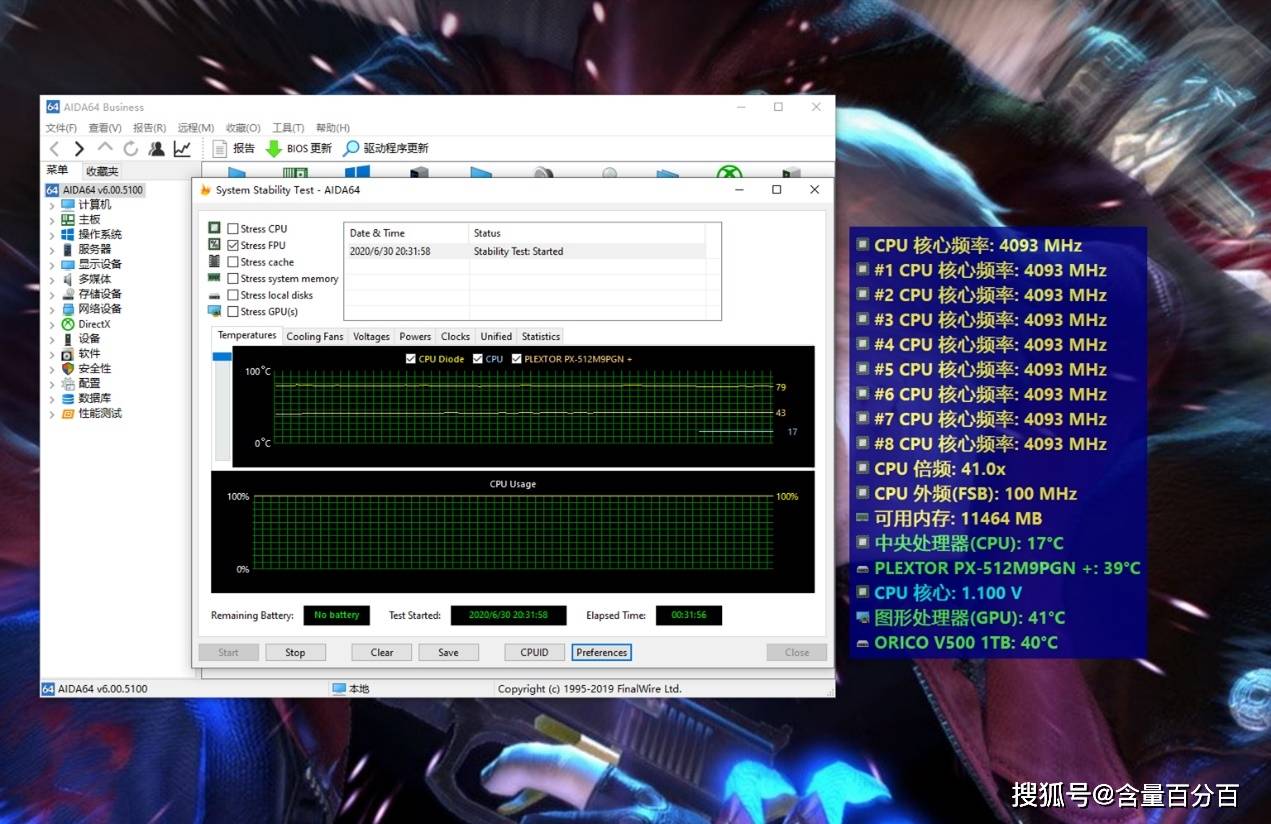Toggle PLEXTOR PX-512M9PGN graph checkbox
Screen dimensions: 1271x824
pos(517,359)
